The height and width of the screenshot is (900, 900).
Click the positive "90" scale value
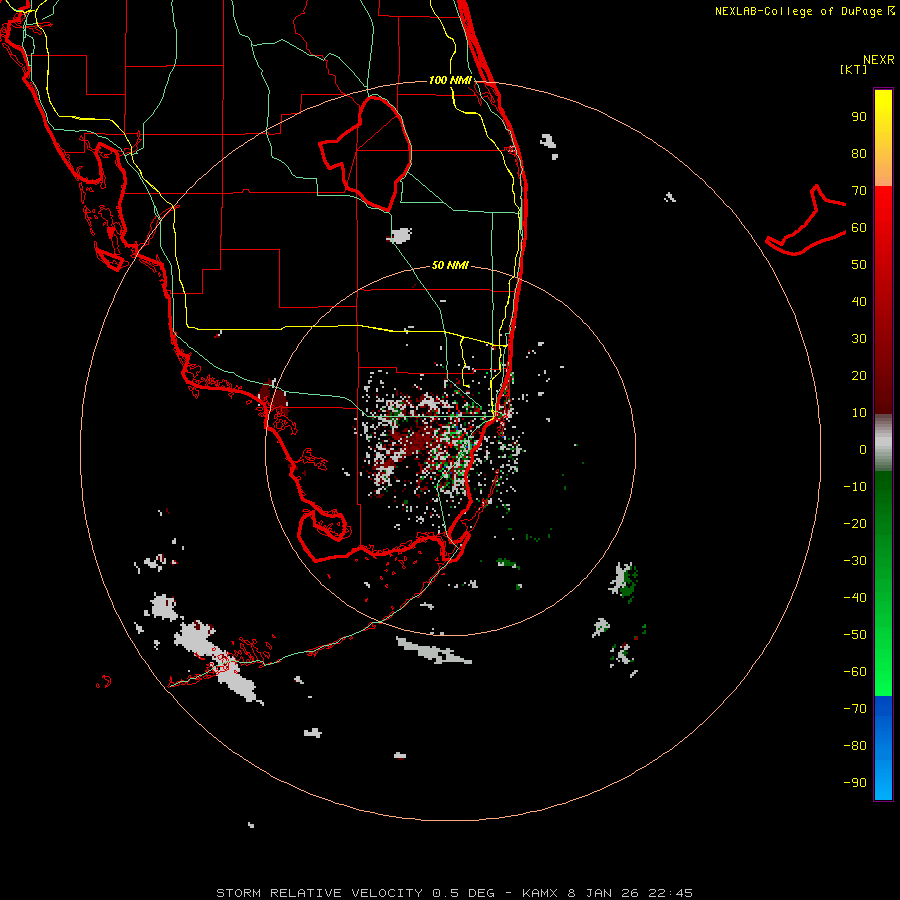pos(859,117)
